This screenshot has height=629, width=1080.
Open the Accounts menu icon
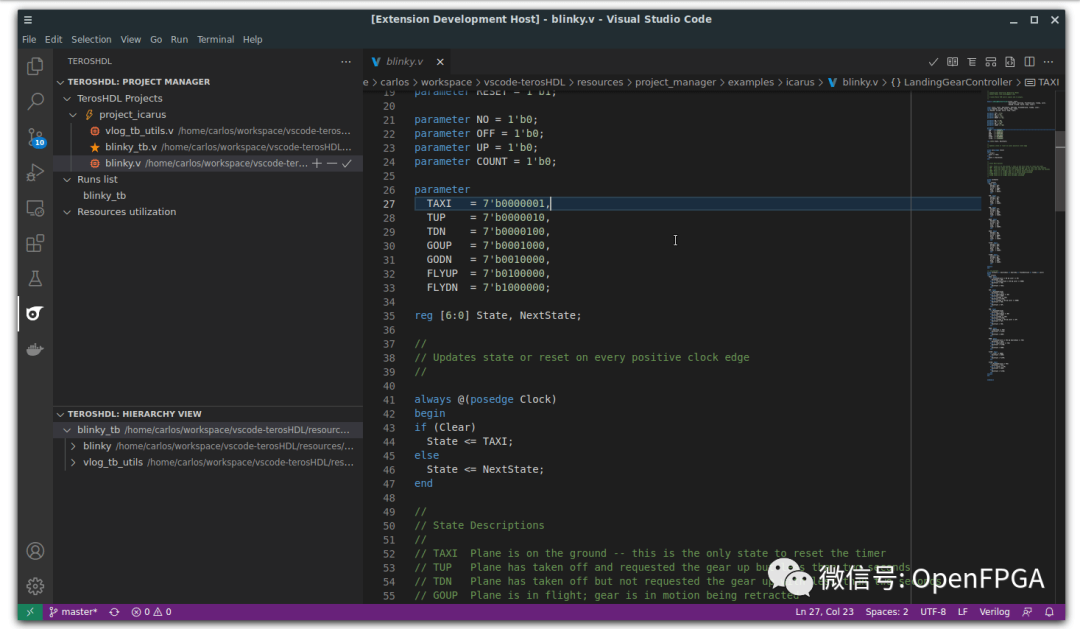[35, 551]
